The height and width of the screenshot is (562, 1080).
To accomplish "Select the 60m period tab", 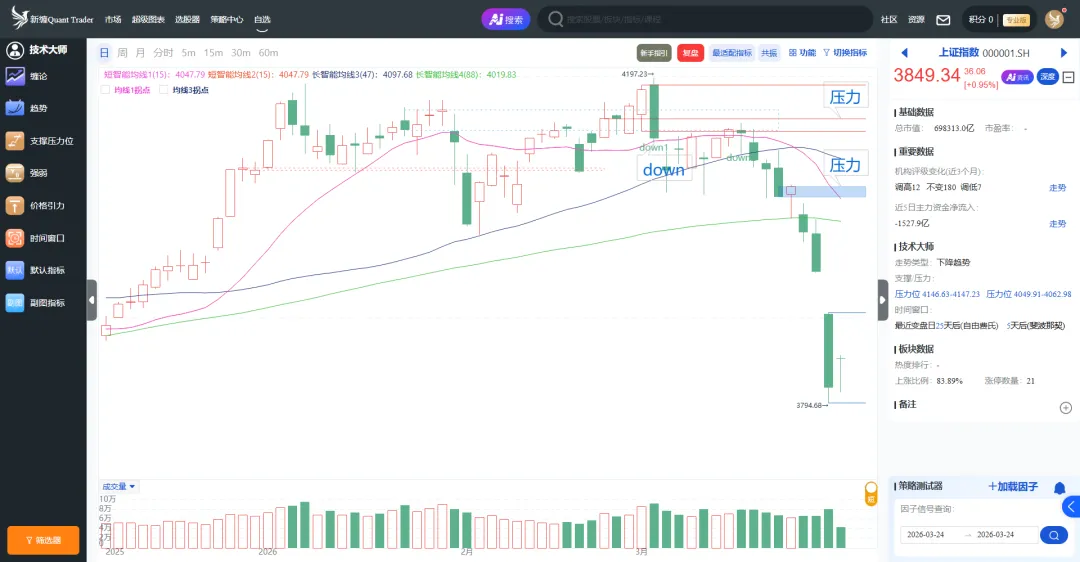I will pyautogui.click(x=268, y=52).
